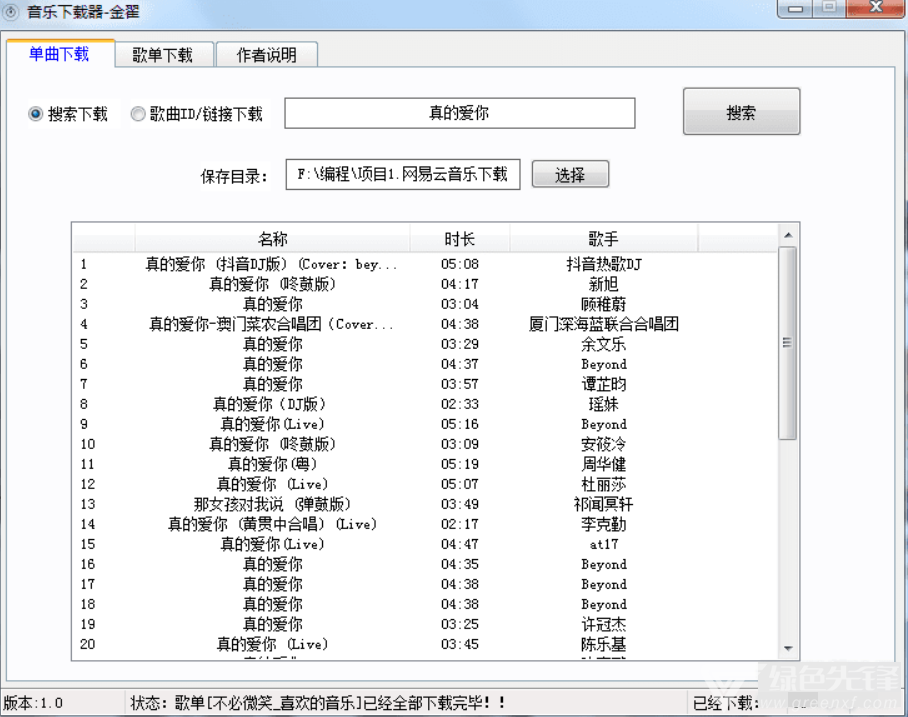Select row 2 song by 新旭
This screenshot has width=908, height=717.
(426, 284)
